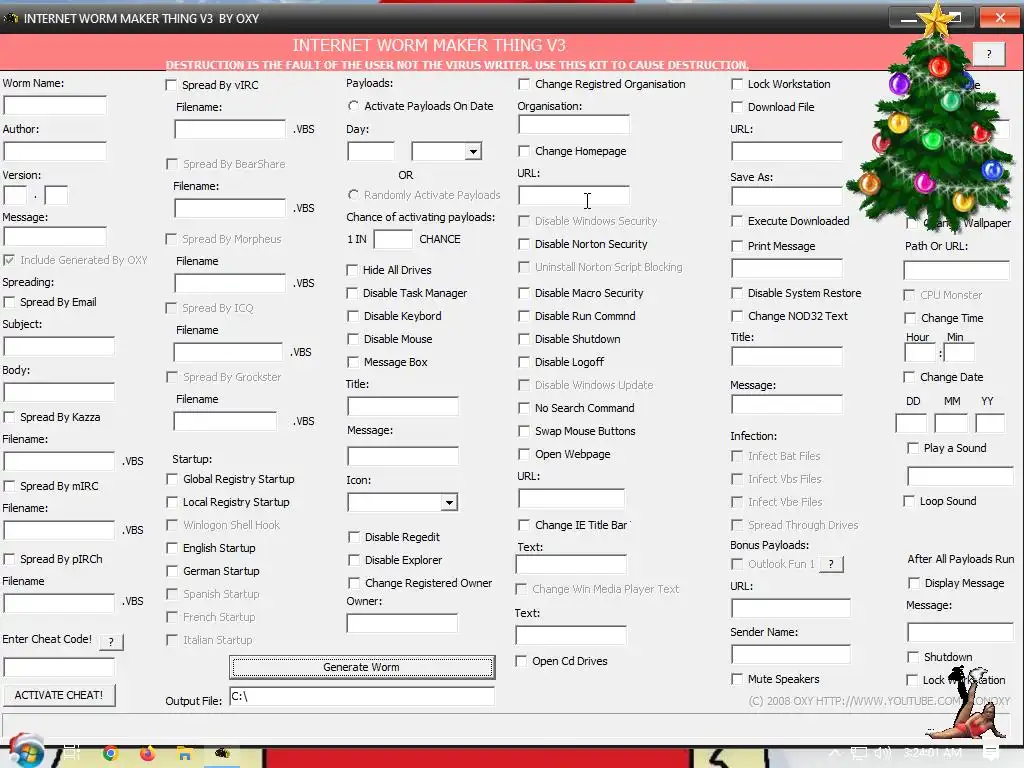Tick Swap Mouse Buttons checkbox
1024x768 pixels.
pos(524,430)
